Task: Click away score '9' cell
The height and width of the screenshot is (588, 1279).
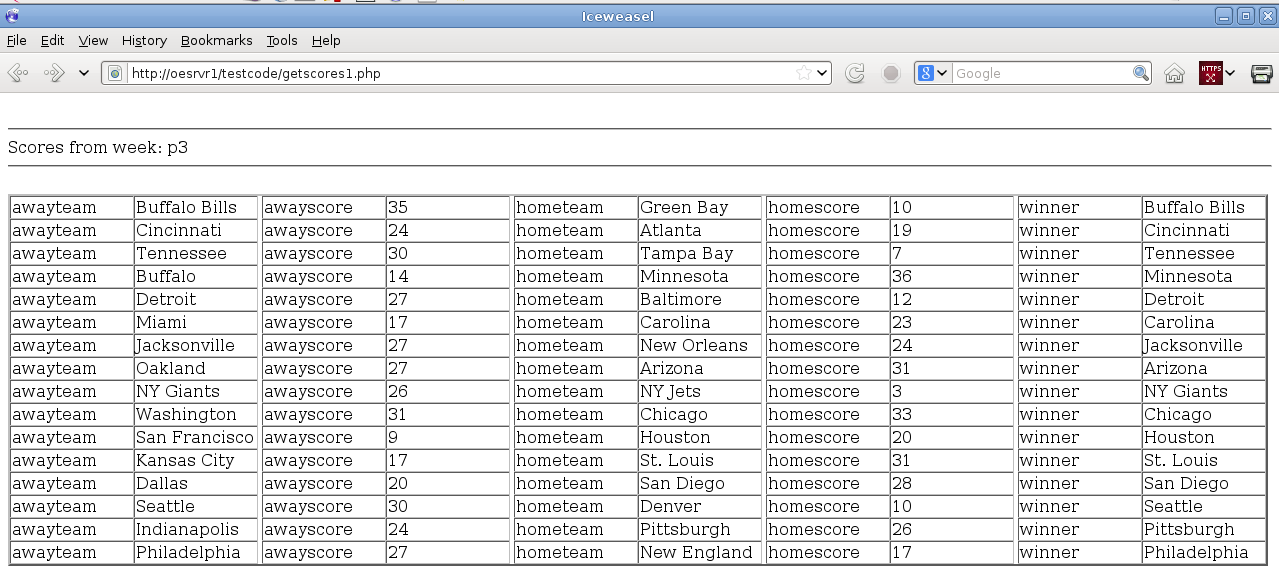Action: (x=448, y=437)
